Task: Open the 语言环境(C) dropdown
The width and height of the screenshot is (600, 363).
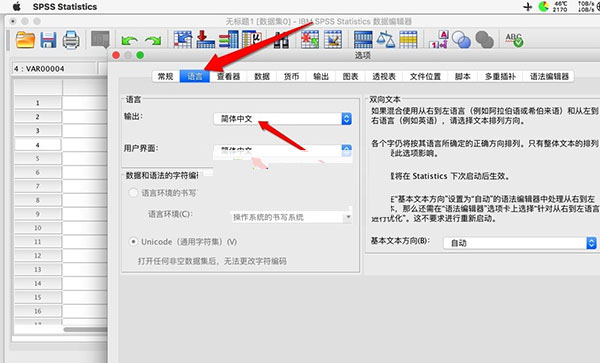Action: [x=291, y=217]
